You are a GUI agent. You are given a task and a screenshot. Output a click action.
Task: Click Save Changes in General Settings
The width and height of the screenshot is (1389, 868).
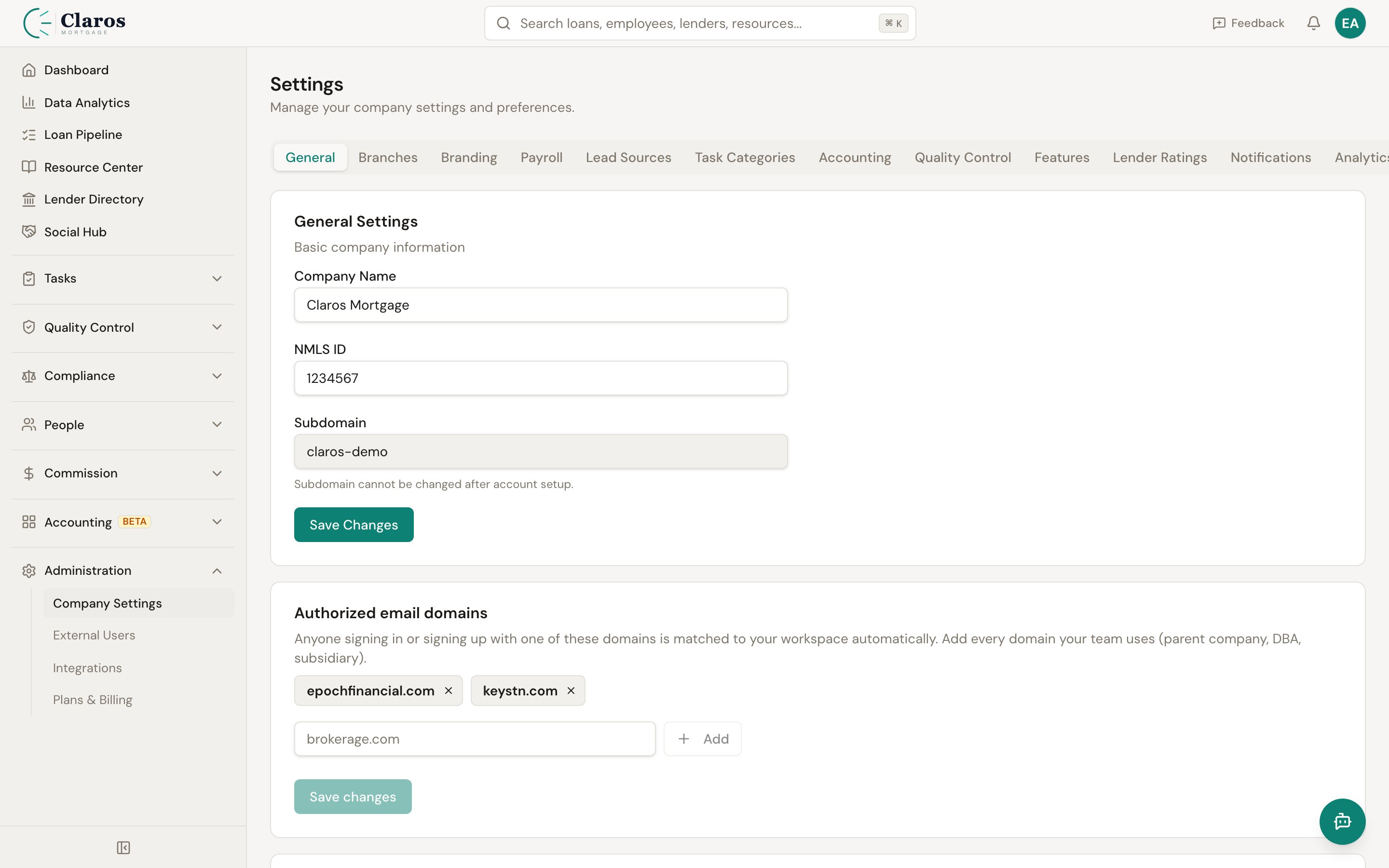point(354,525)
